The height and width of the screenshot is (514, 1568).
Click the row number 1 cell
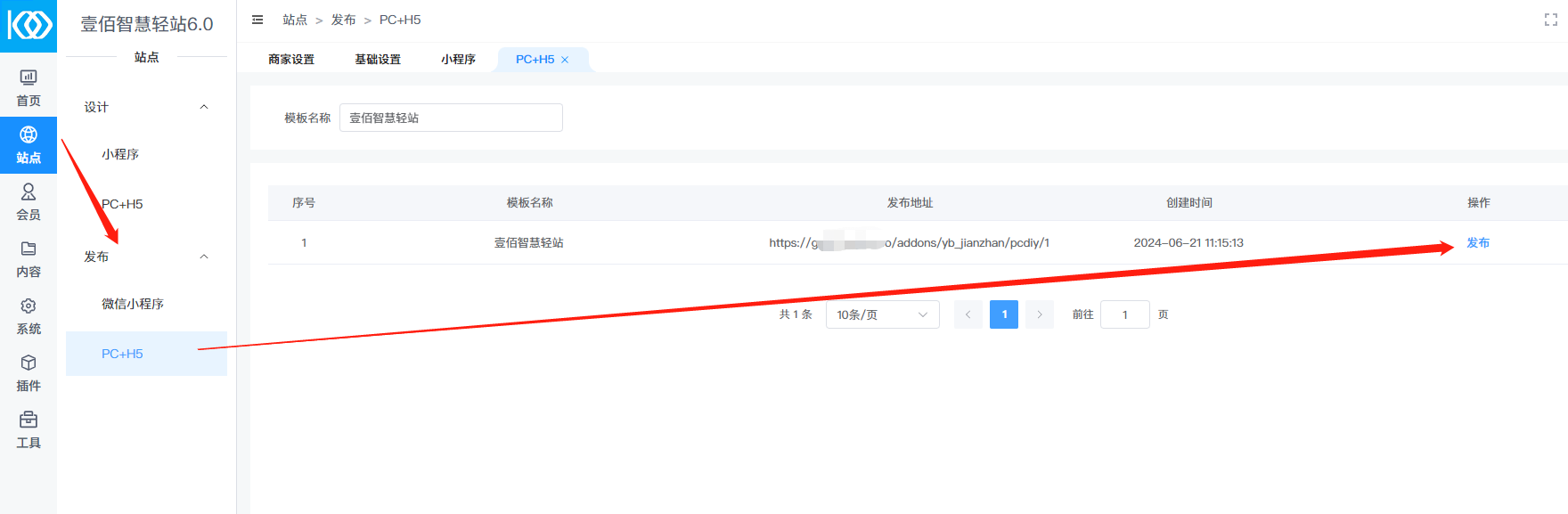[304, 242]
